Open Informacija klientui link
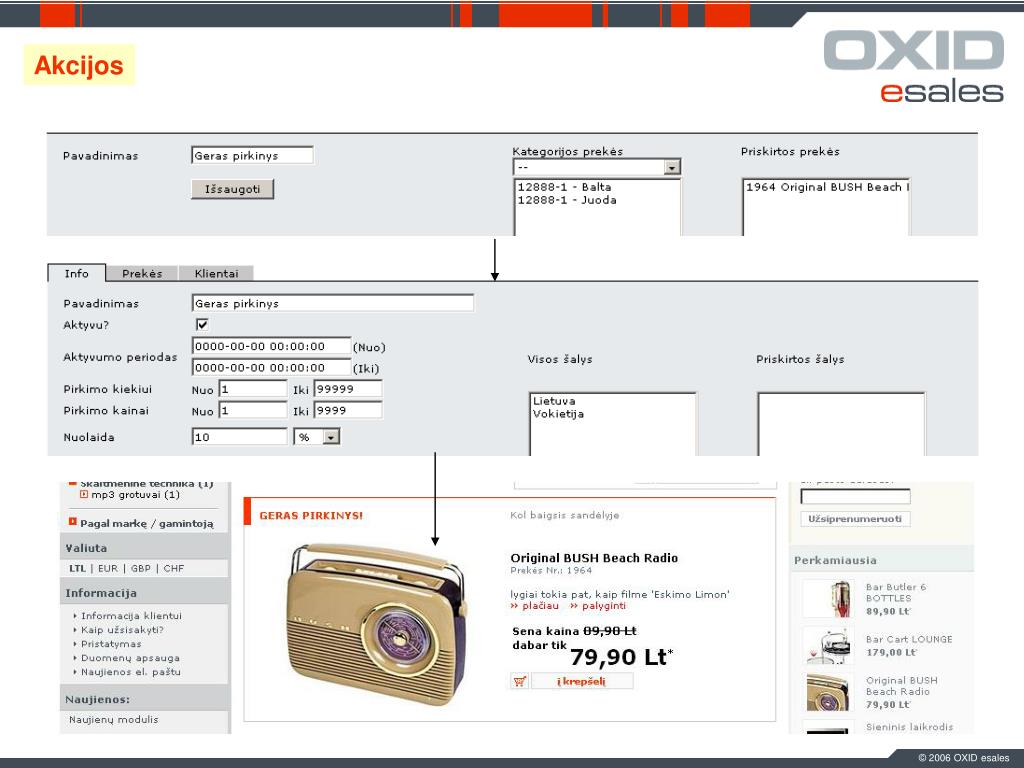 coord(131,615)
